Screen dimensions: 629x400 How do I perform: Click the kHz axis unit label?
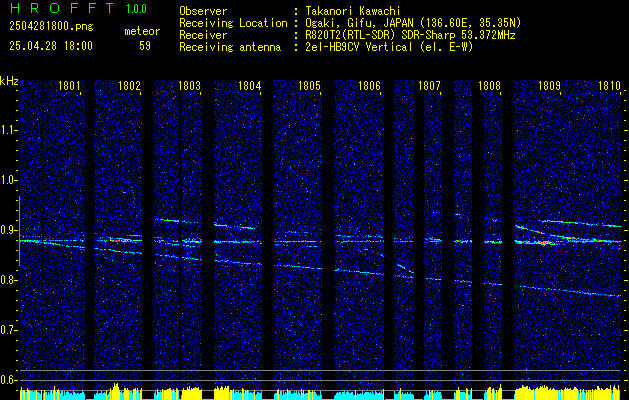point(9,81)
